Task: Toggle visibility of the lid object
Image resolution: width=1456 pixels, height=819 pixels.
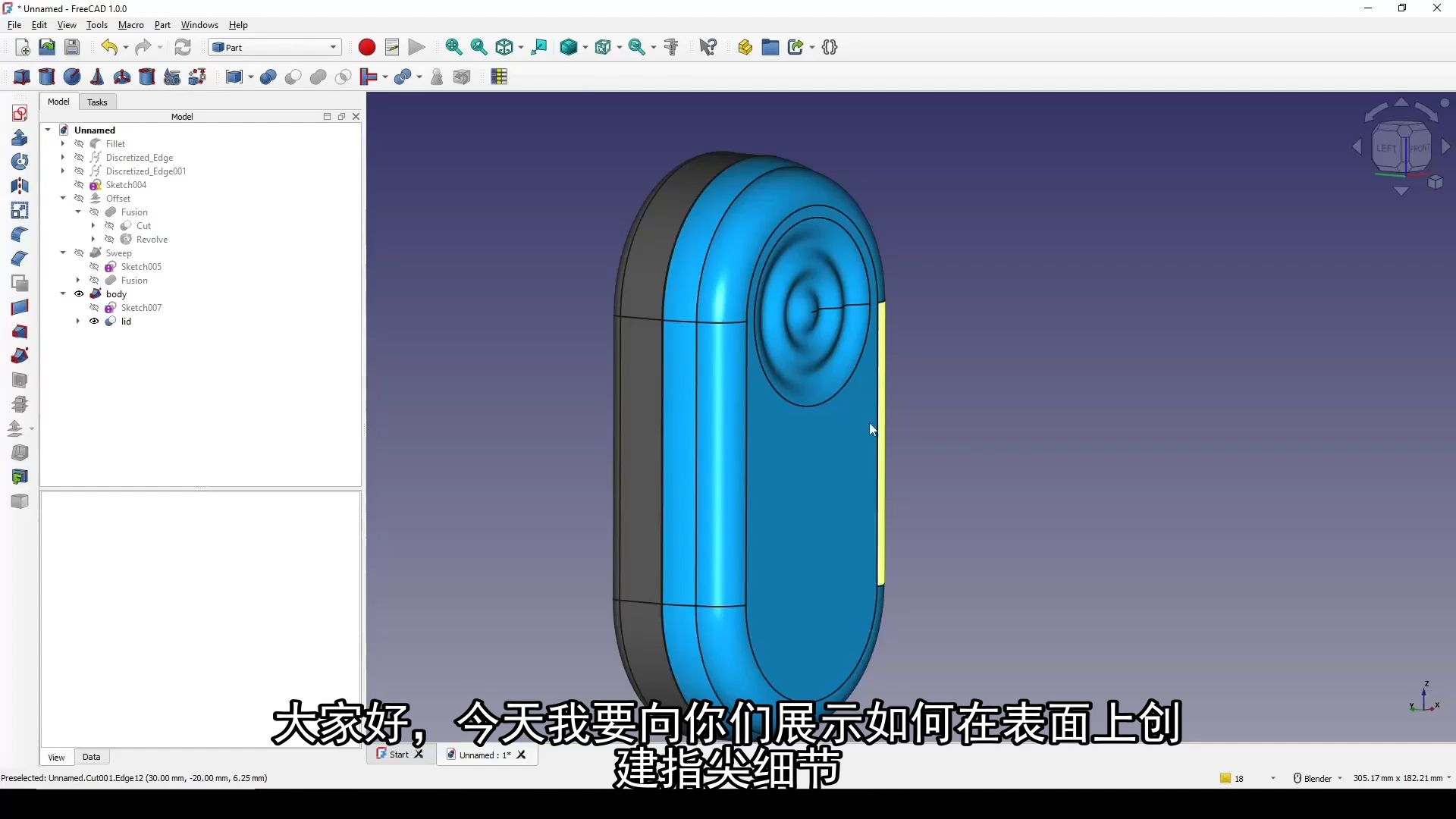Action: (x=94, y=322)
